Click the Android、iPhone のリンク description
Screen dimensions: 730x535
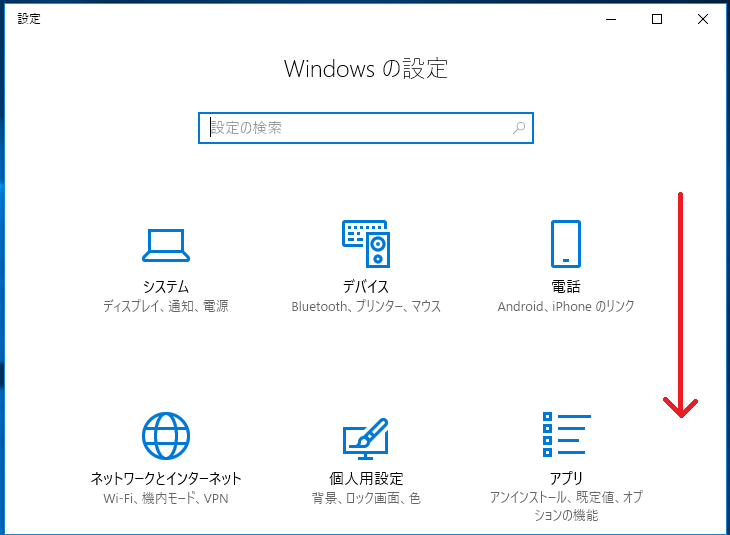[566, 306]
